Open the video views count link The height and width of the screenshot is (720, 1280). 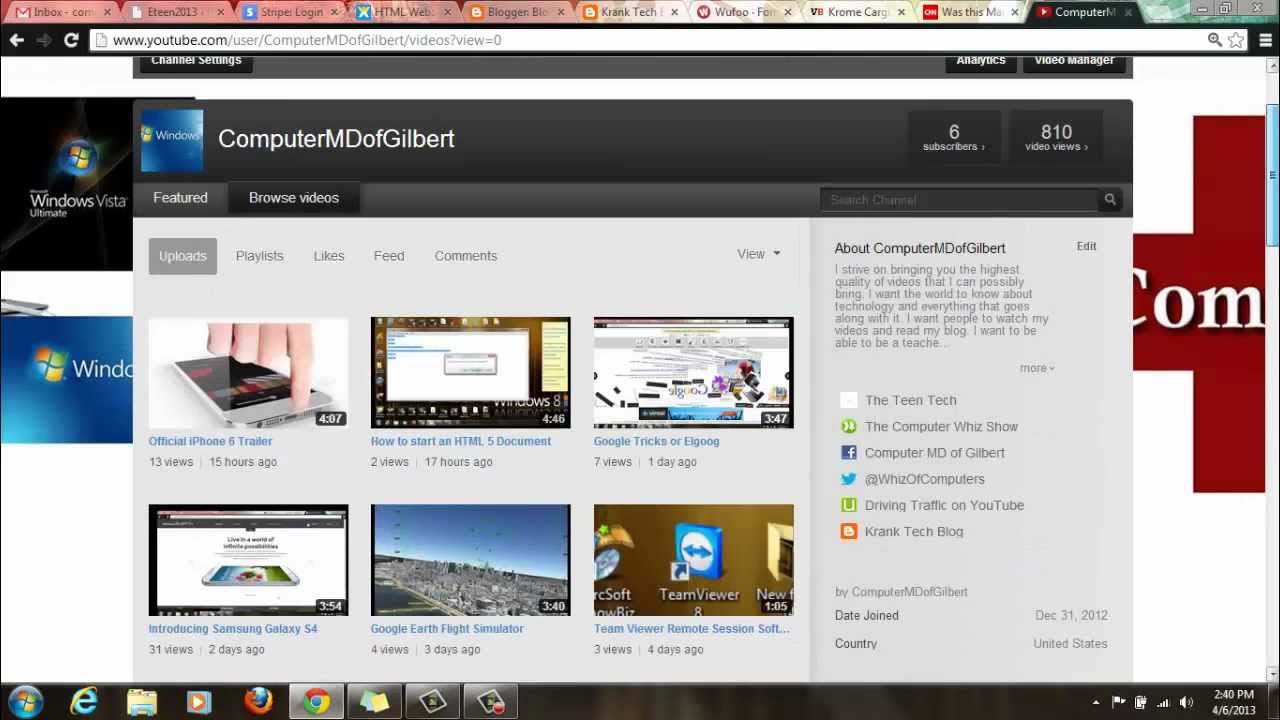tap(1056, 138)
